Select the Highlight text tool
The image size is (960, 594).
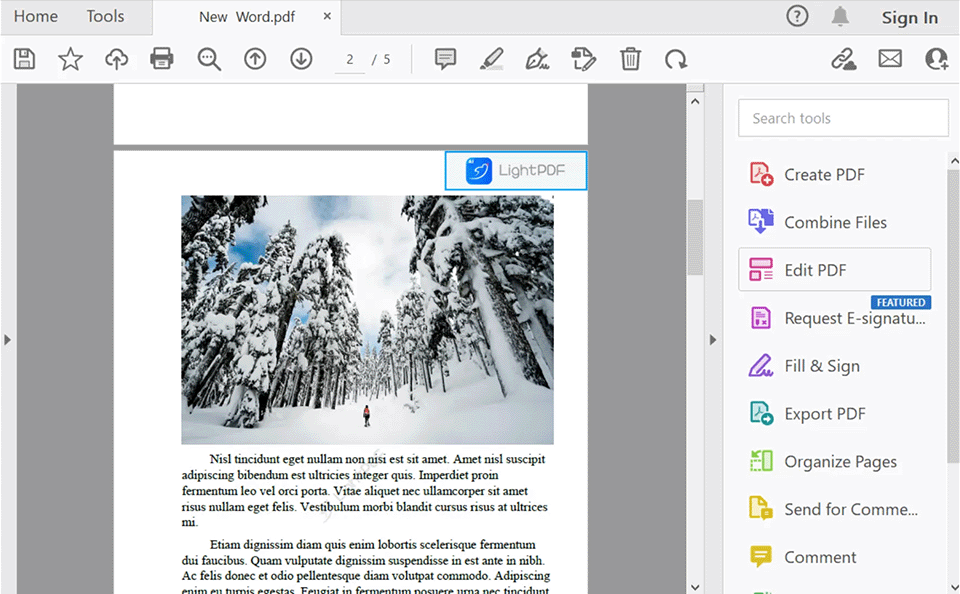point(491,59)
